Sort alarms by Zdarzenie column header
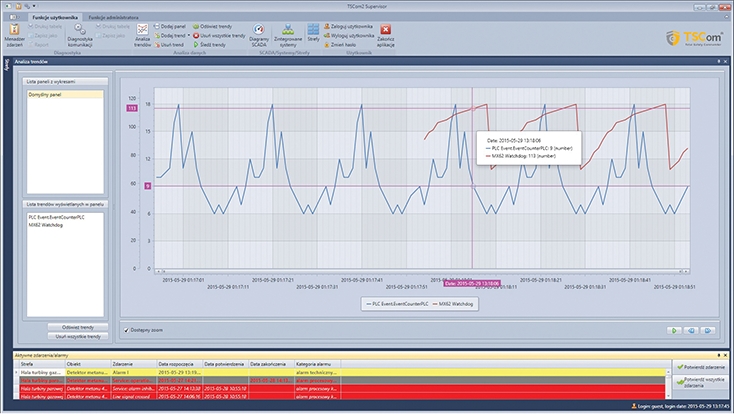Viewport: 734px width, 414px height. [133, 364]
